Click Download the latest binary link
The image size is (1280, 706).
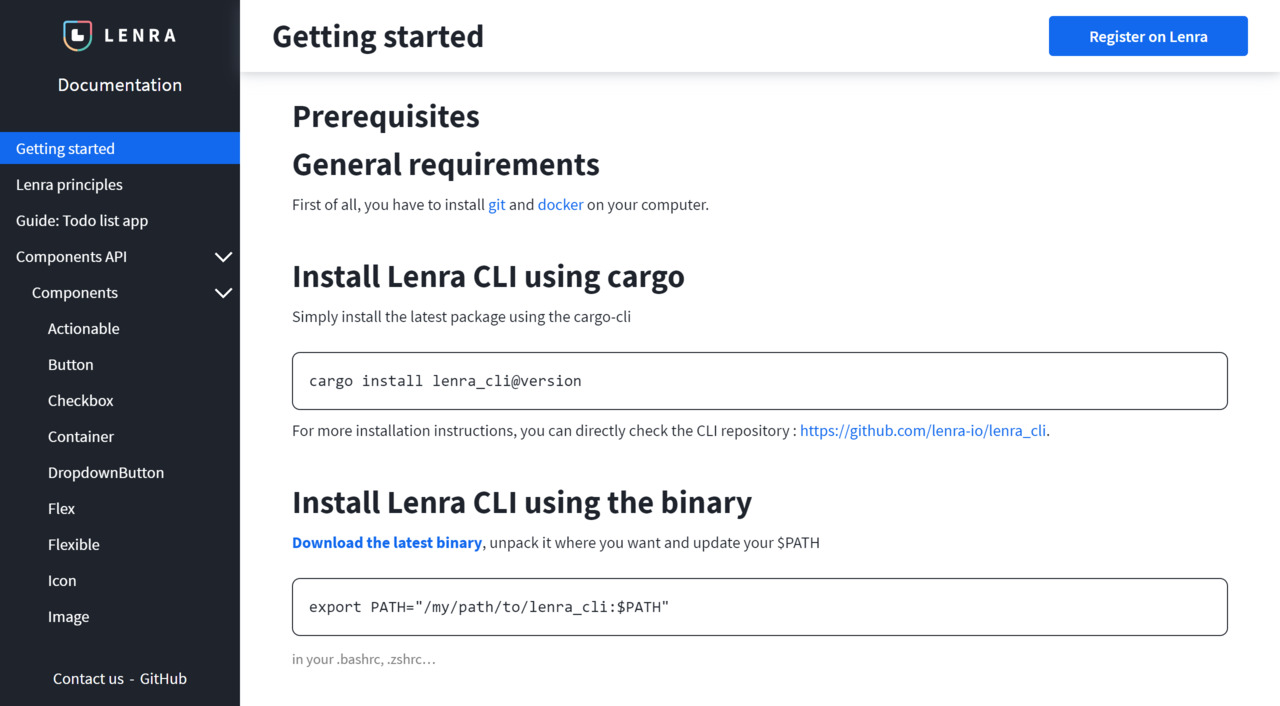click(387, 543)
